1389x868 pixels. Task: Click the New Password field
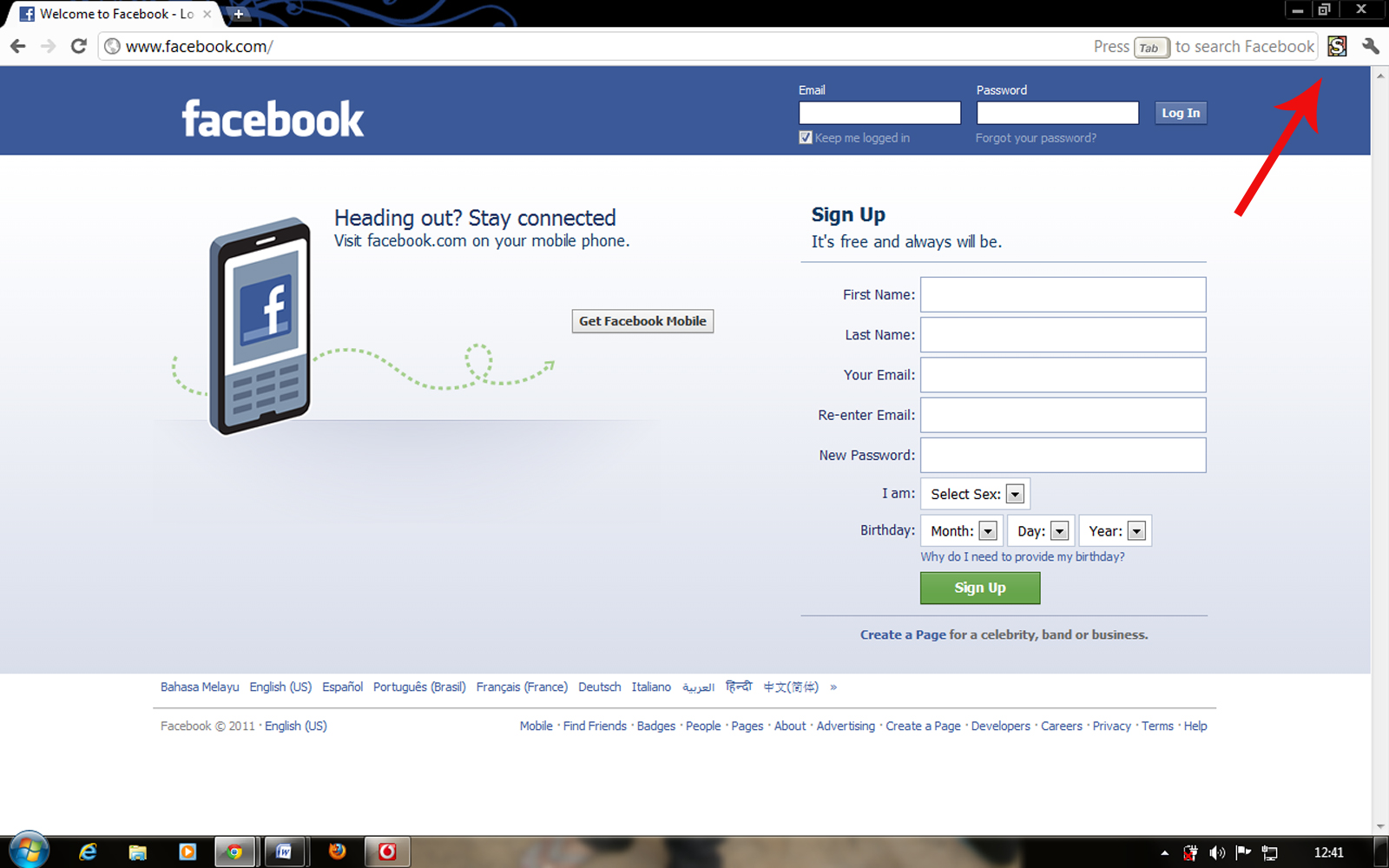pyautogui.click(x=1063, y=455)
